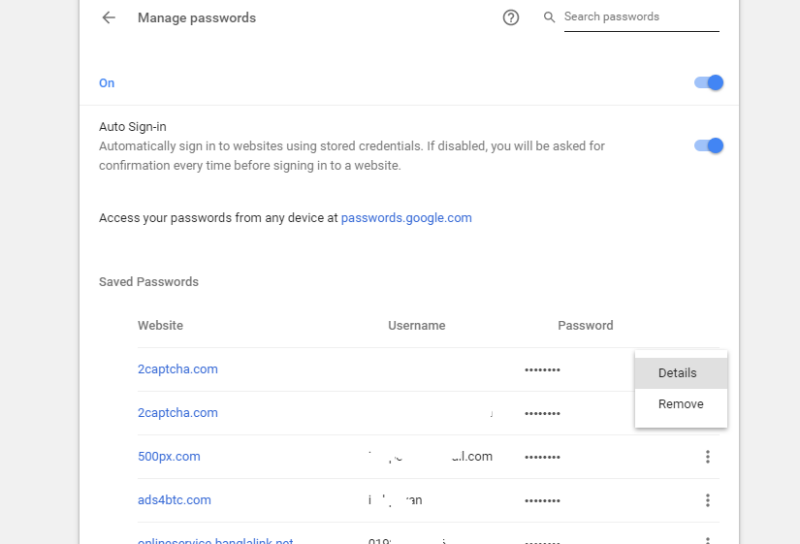Click the Username column header
The width and height of the screenshot is (800, 544).
click(417, 326)
